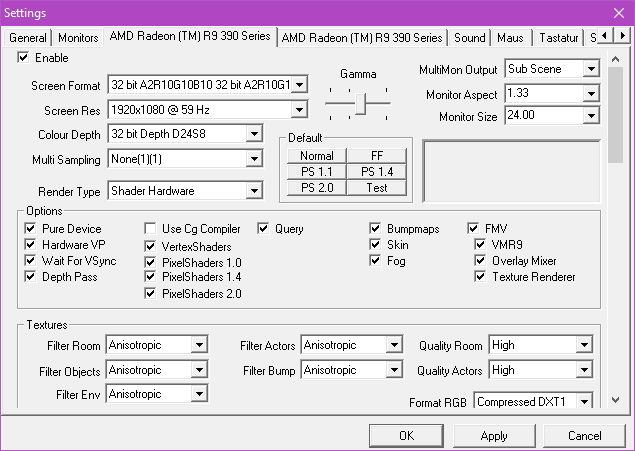Close the Settings dialog window
This screenshot has height=451, width=635.
[x=616, y=12]
